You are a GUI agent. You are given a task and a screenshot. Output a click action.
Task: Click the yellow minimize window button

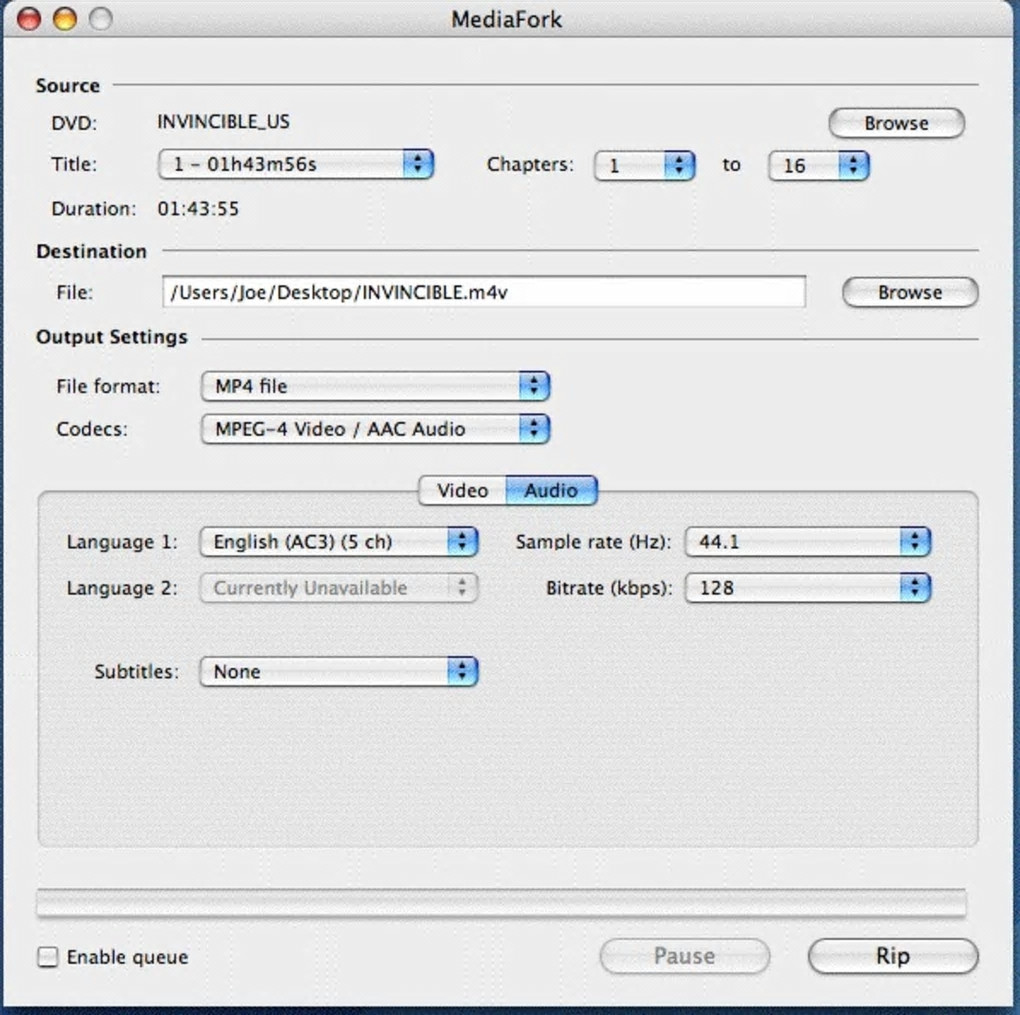pyautogui.click(x=64, y=20)
